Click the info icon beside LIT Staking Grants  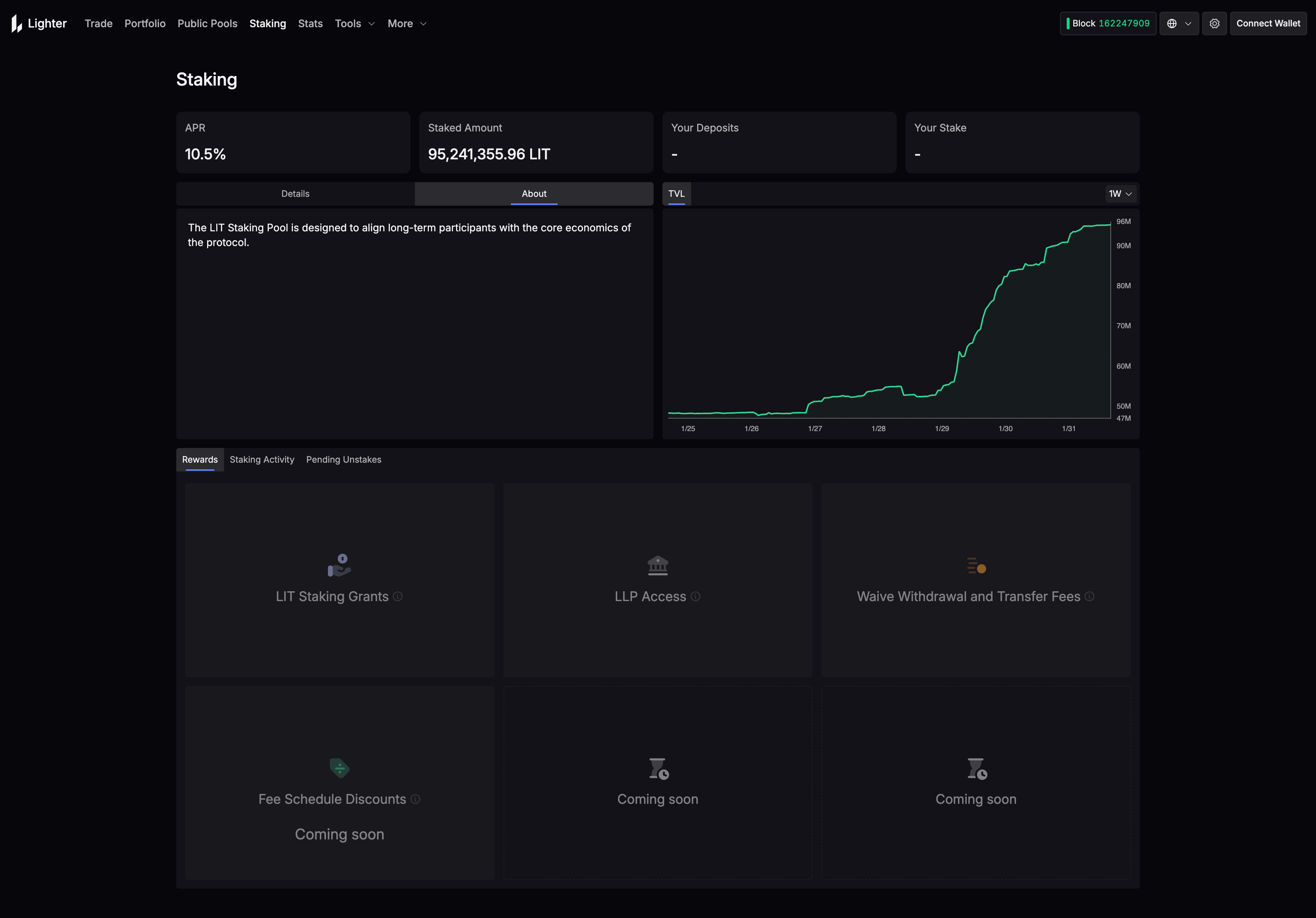click(x=398, y=597)
